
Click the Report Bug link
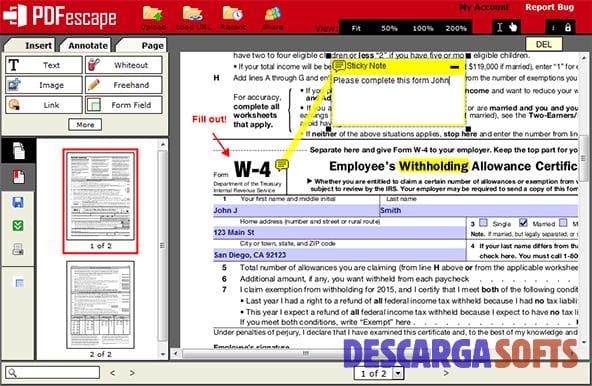click(x=549, y=7)
